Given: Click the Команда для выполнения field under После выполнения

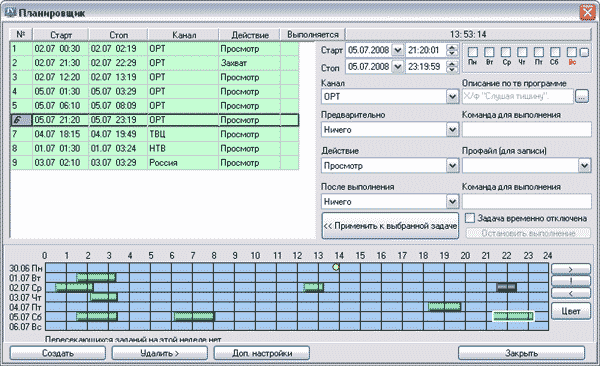Looking at the screenshot, I should [527, 202].
